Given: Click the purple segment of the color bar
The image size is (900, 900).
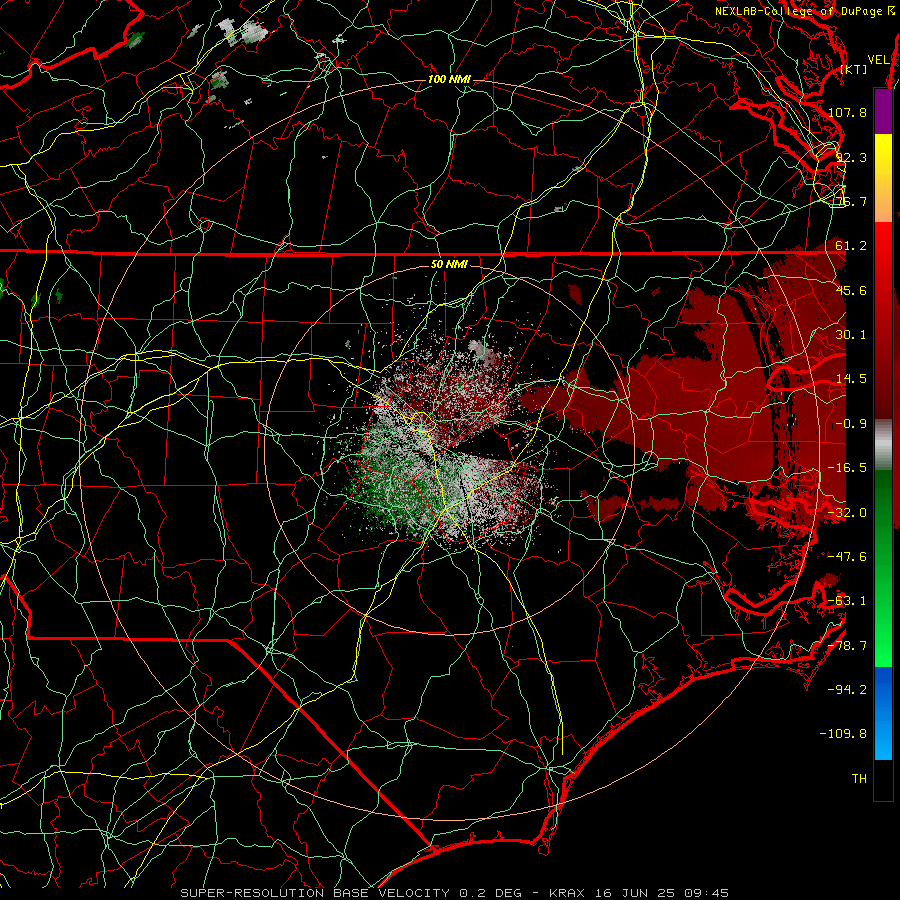Looking at the screenshot, I should (883, 111).
